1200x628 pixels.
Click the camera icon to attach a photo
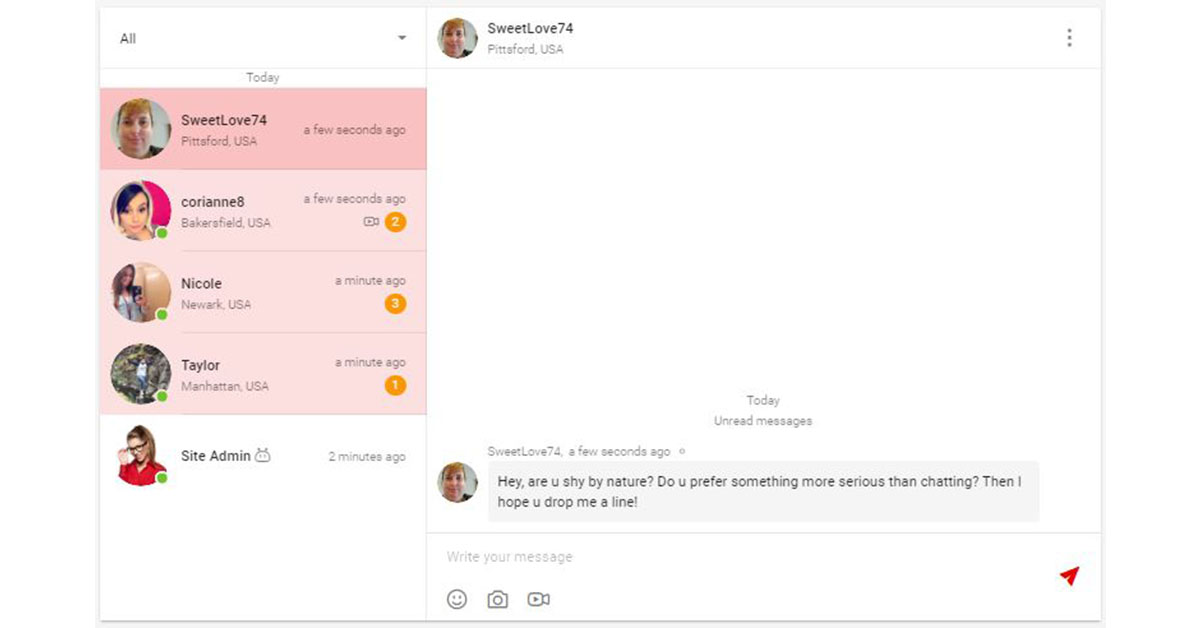click(x=497, y=599)
